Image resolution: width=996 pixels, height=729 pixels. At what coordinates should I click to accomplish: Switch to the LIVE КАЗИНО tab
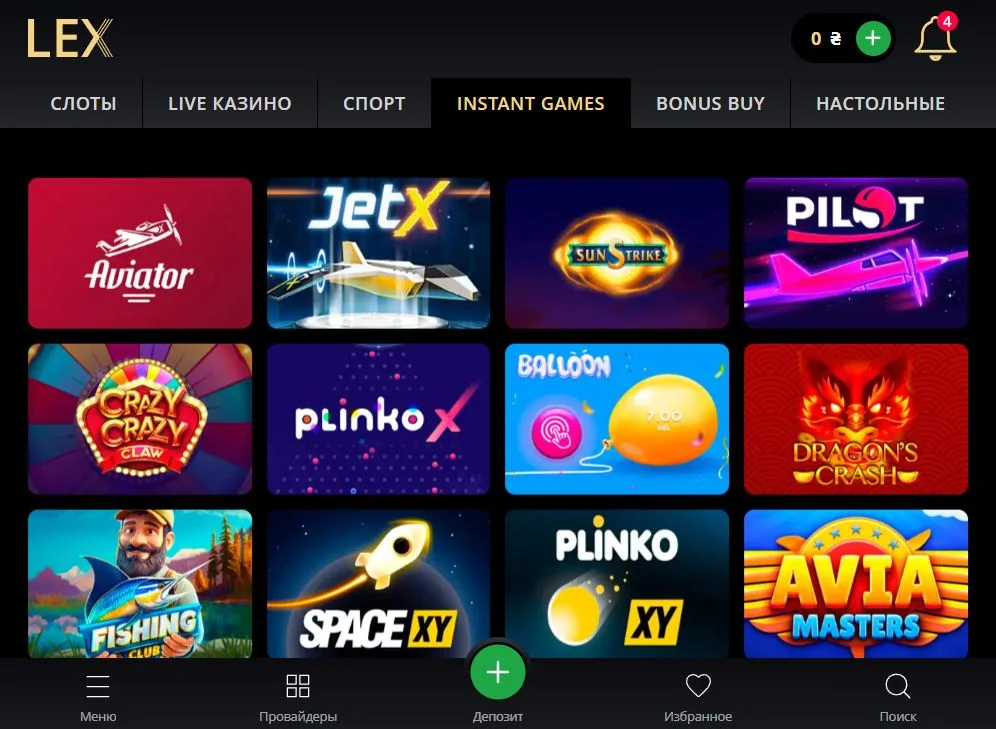tap(230, 103)
